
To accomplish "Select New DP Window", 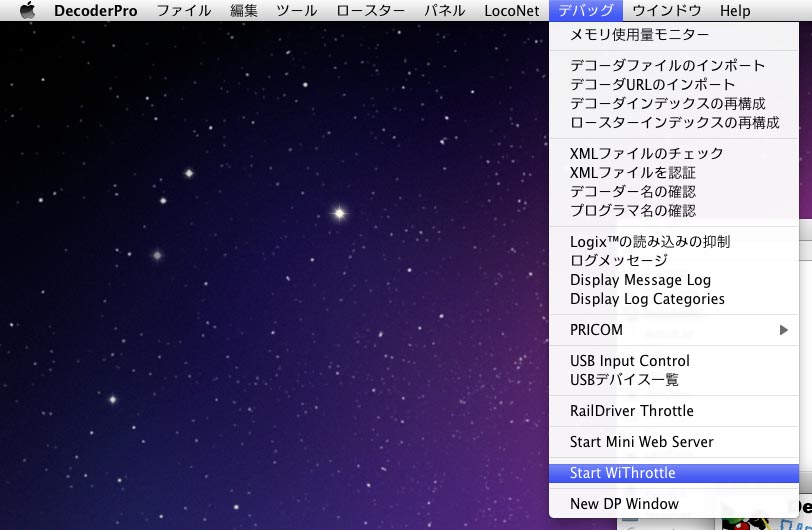I will point(674,504).
